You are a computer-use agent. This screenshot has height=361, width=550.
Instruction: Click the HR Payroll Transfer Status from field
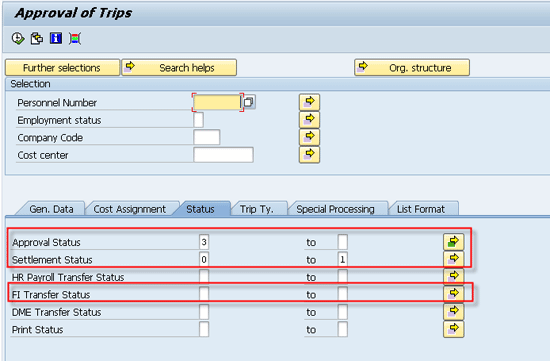(x=204, y=277)
